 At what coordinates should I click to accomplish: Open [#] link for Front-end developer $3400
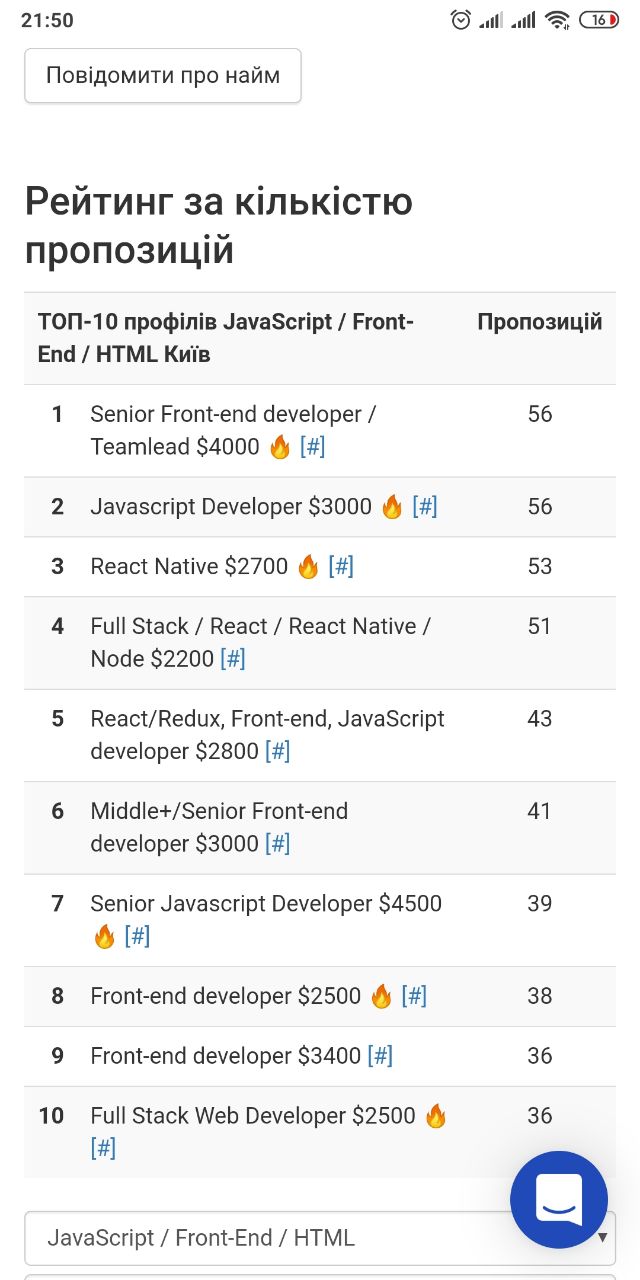pos(380,1056)
